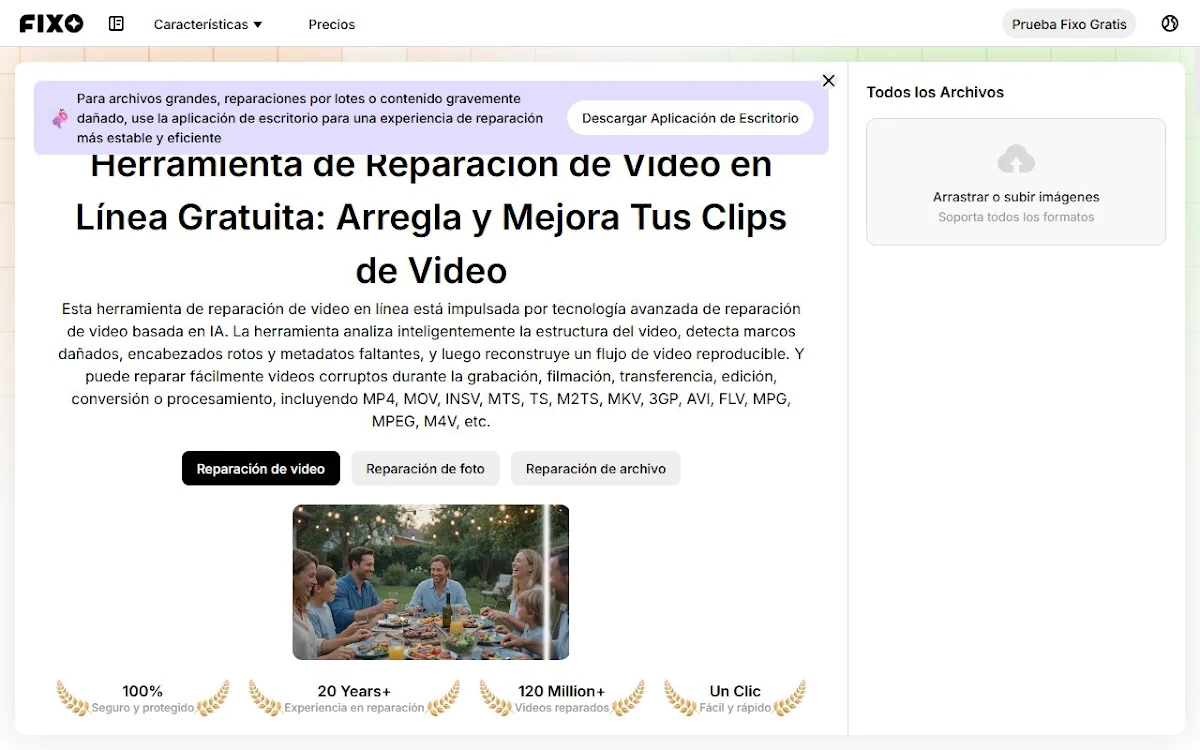Click the 100% Seguro y protegido badge

[142, 698]
